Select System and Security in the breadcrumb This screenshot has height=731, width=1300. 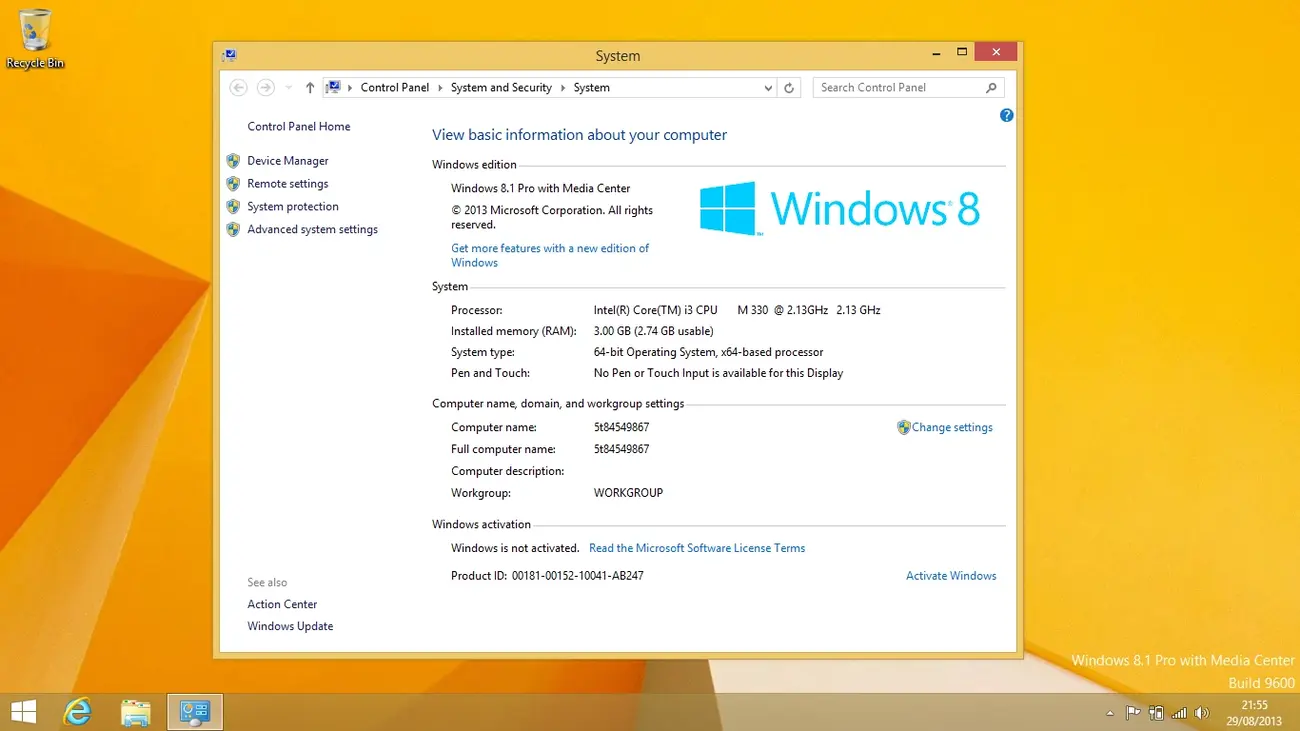coord(501,87)
